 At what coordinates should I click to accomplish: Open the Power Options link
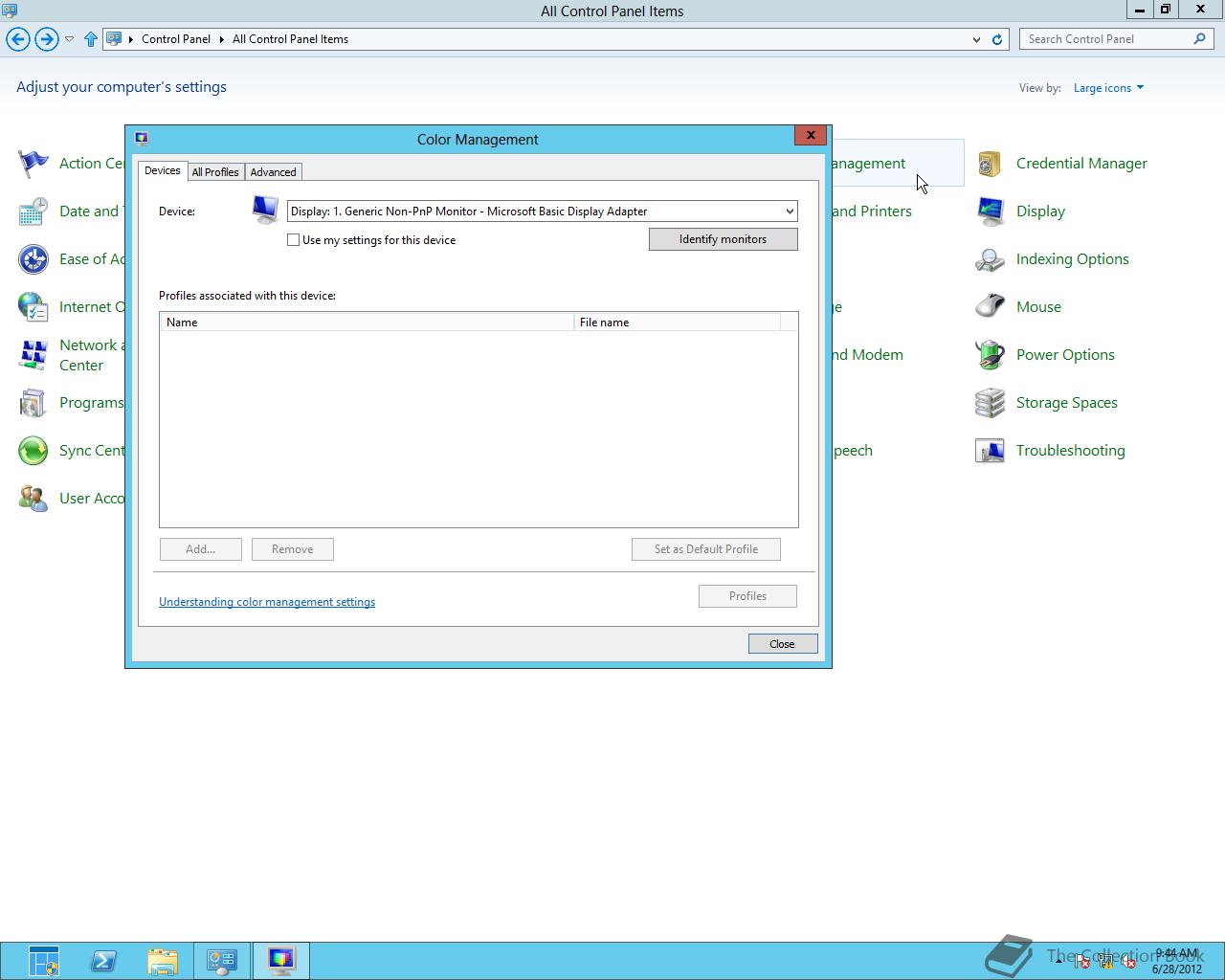(x=1065, y=355)
